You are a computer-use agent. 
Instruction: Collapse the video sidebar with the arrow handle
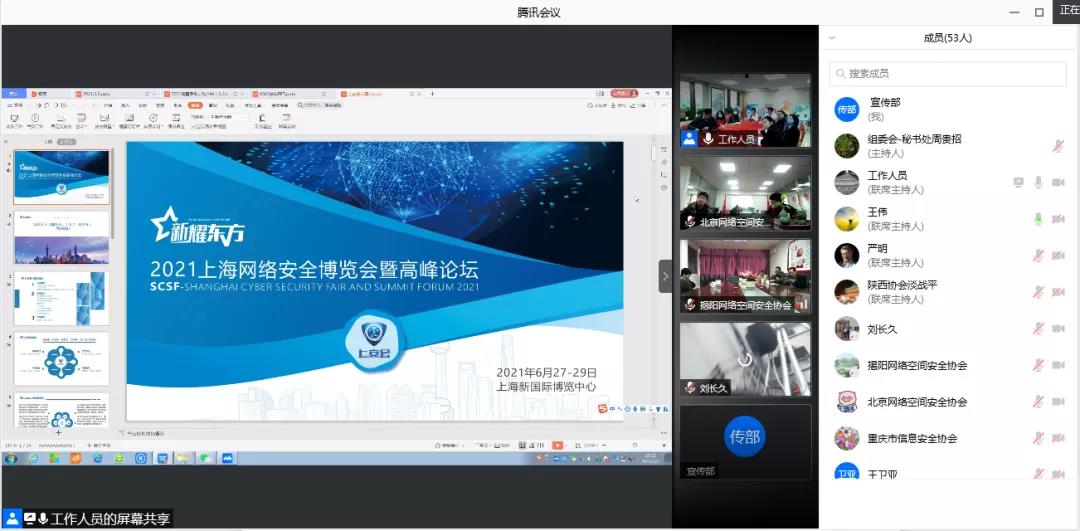tap(665, 276)
